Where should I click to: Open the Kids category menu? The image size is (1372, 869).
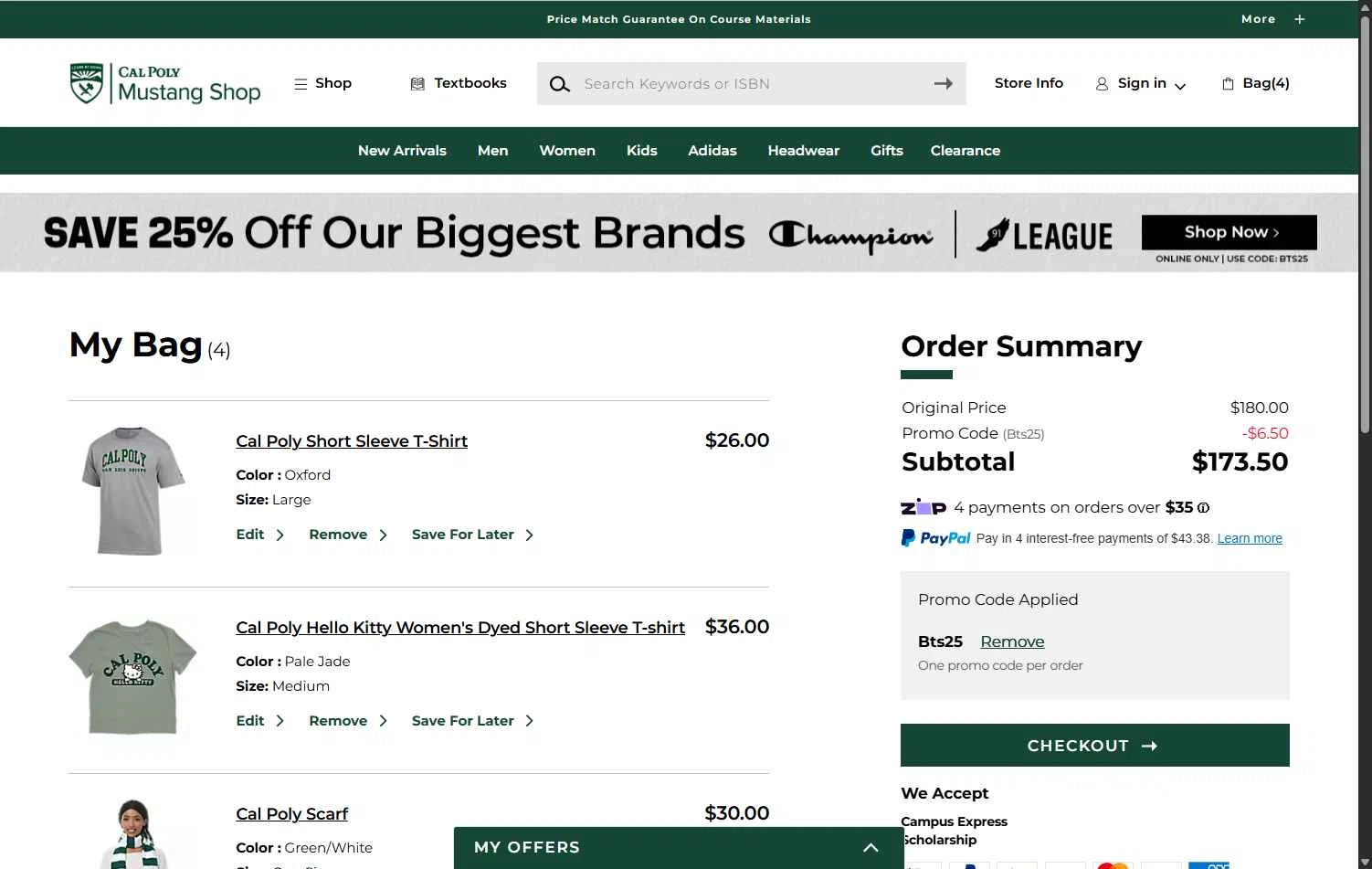641,151
